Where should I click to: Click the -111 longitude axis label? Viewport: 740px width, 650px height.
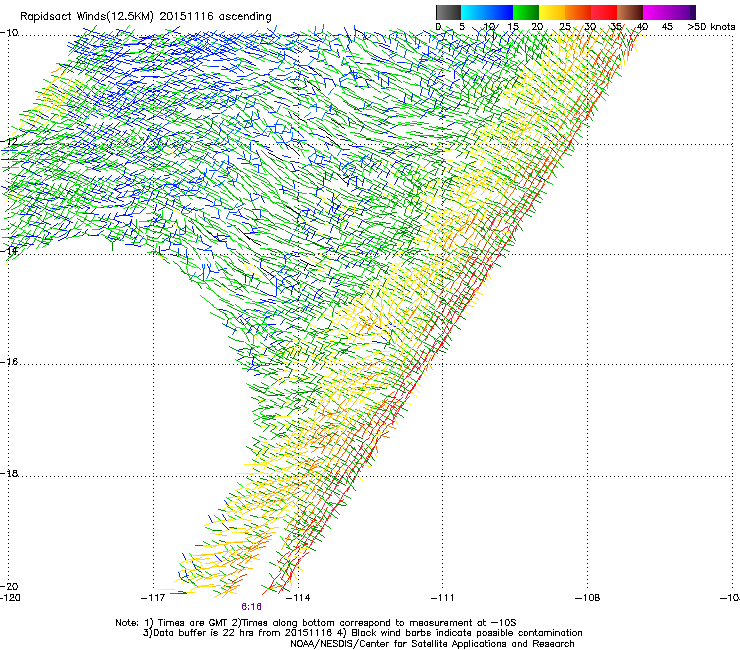[x=443, y=598]
